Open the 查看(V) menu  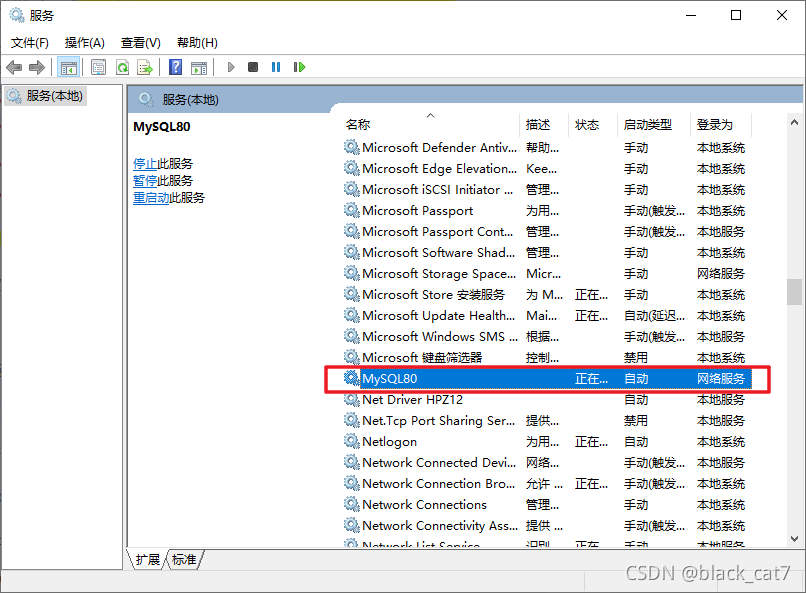(140, 43)
